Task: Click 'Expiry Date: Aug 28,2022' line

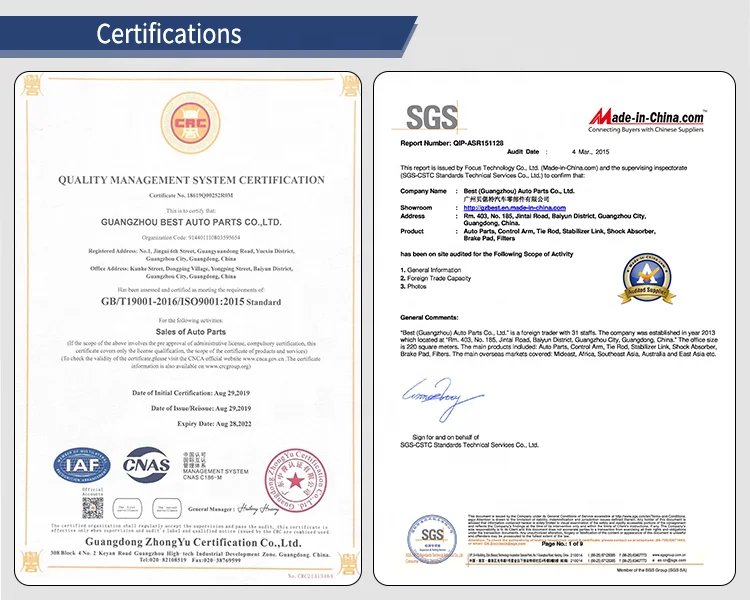Action: (x=214, y=423)
